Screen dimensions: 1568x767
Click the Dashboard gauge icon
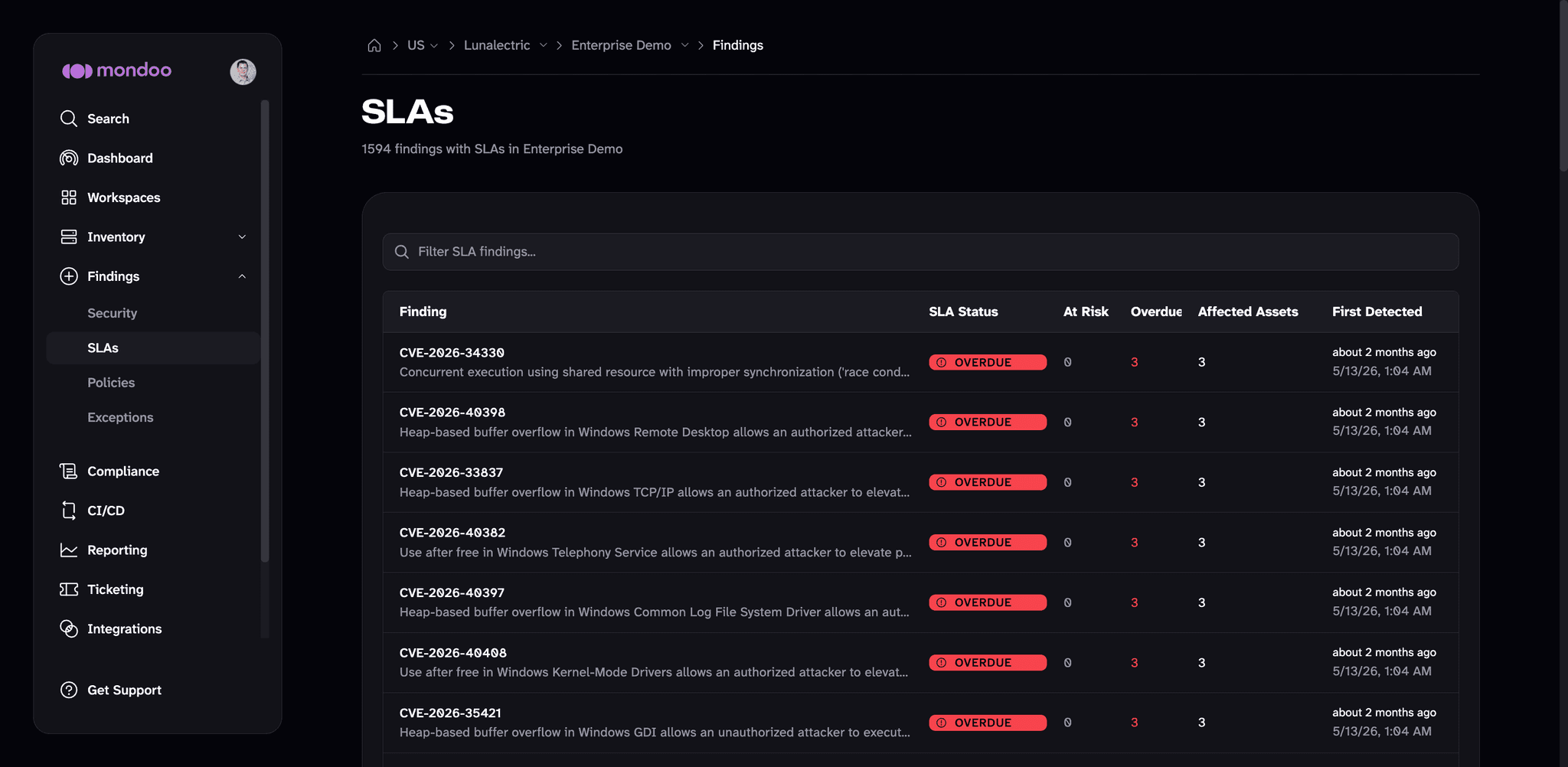point(69,158)
